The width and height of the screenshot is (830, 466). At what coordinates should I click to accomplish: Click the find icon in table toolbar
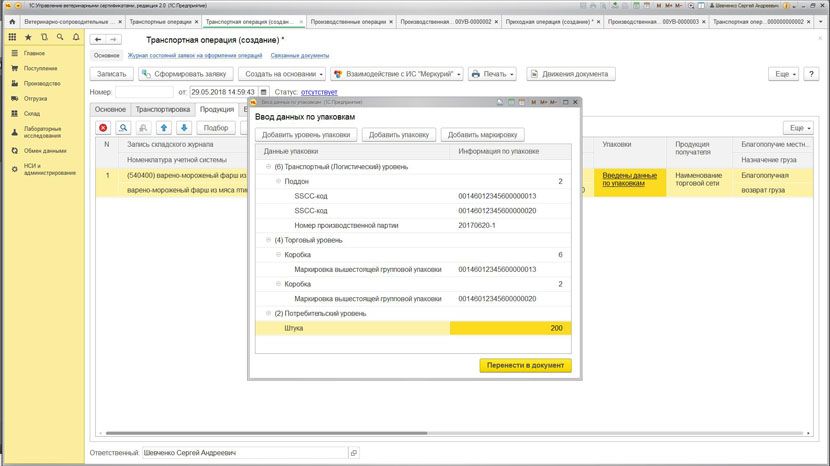click(x=123, y=128)
